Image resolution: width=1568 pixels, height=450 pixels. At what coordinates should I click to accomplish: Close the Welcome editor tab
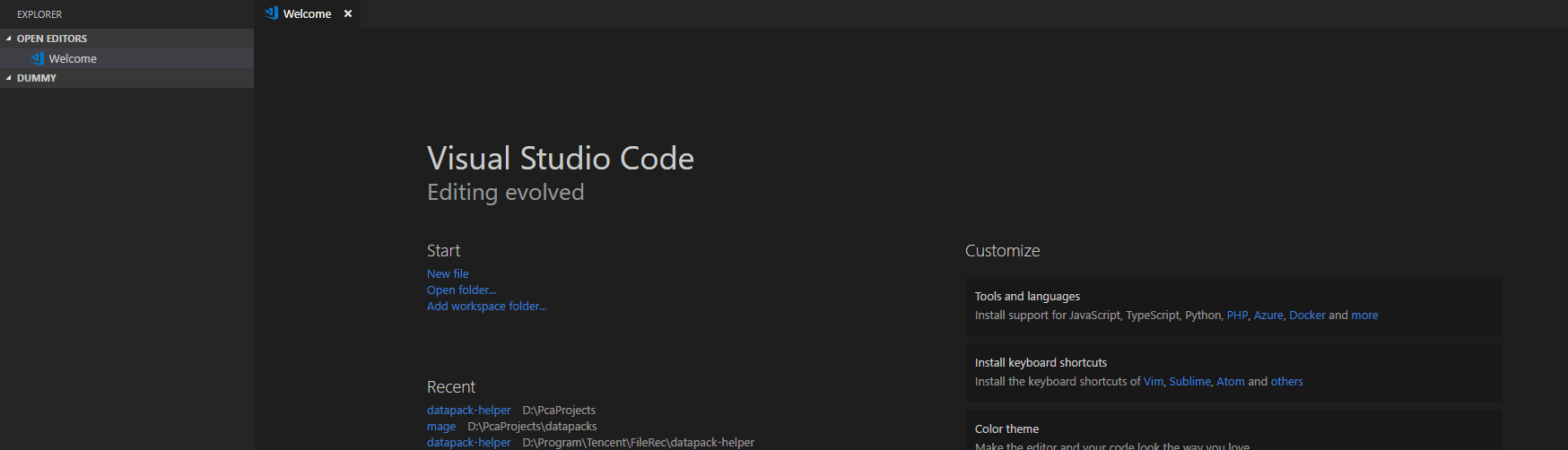click(348, 13)
